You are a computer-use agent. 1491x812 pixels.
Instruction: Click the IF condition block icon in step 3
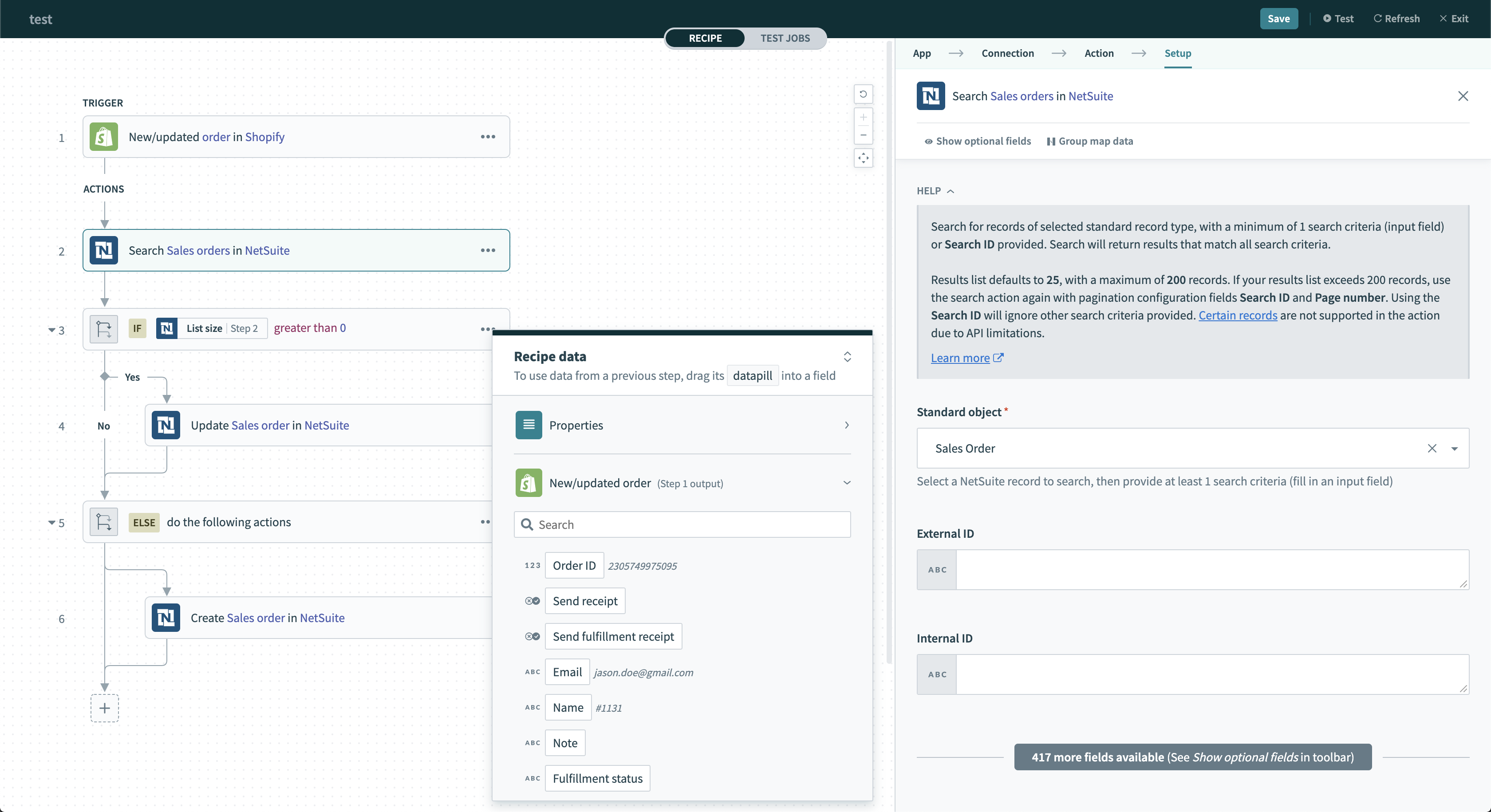point(104,328)
